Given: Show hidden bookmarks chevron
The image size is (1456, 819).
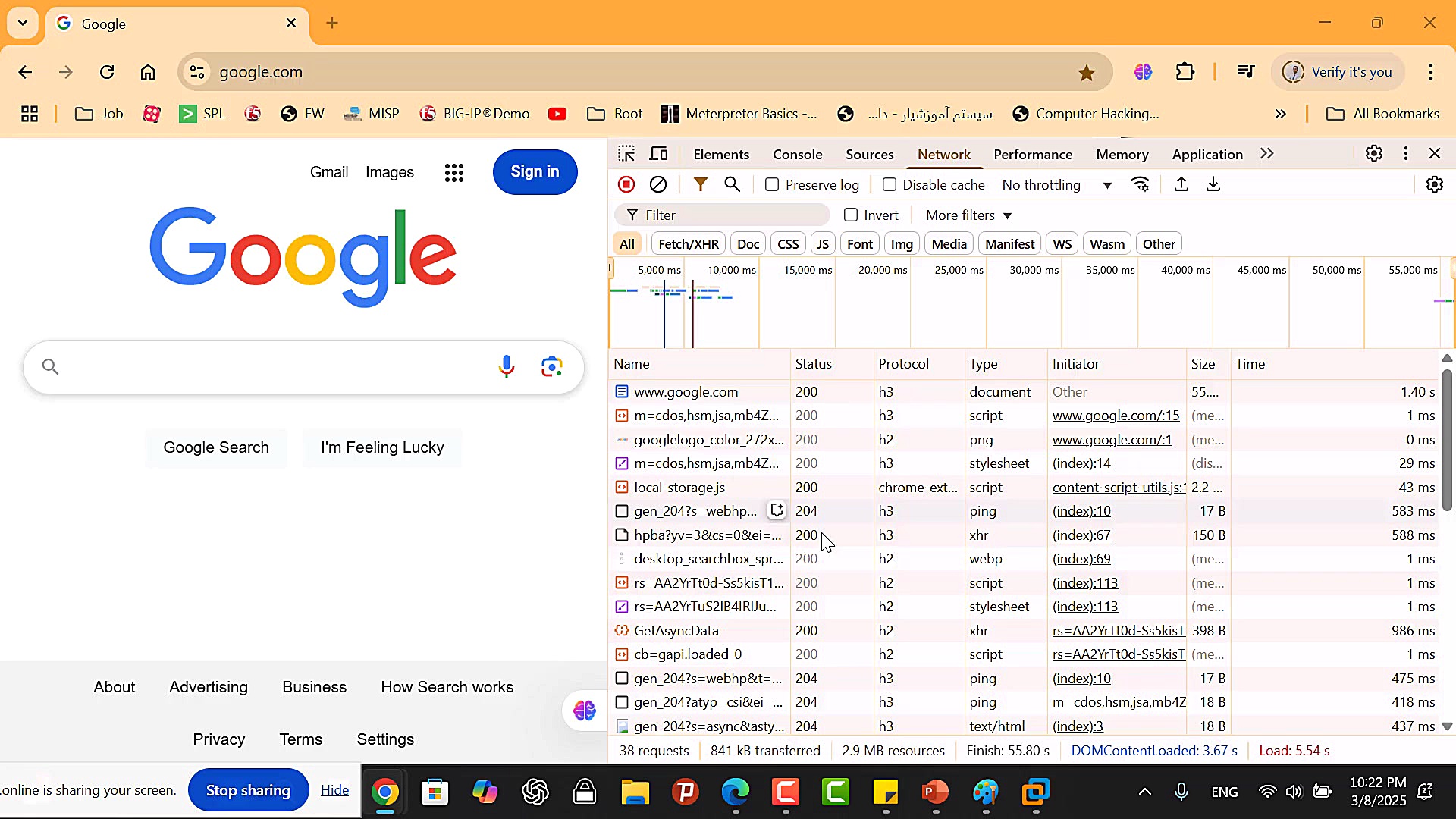Looking at the screenshot, I should (x=1281, y=114).
